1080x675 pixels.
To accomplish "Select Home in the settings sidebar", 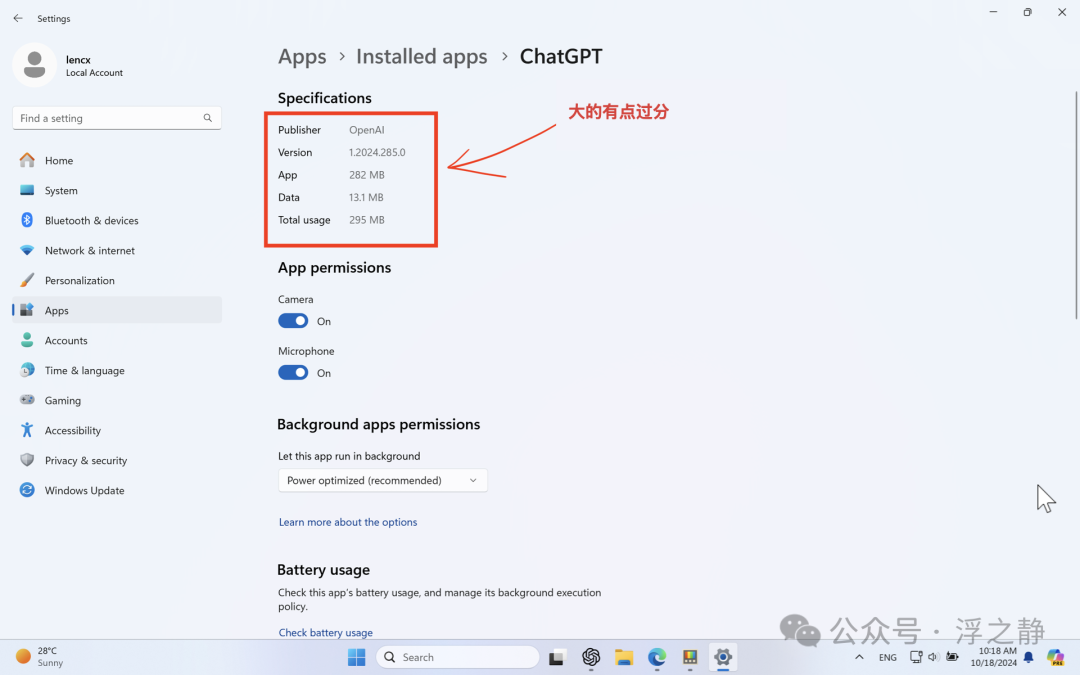I will coord(117,160).
